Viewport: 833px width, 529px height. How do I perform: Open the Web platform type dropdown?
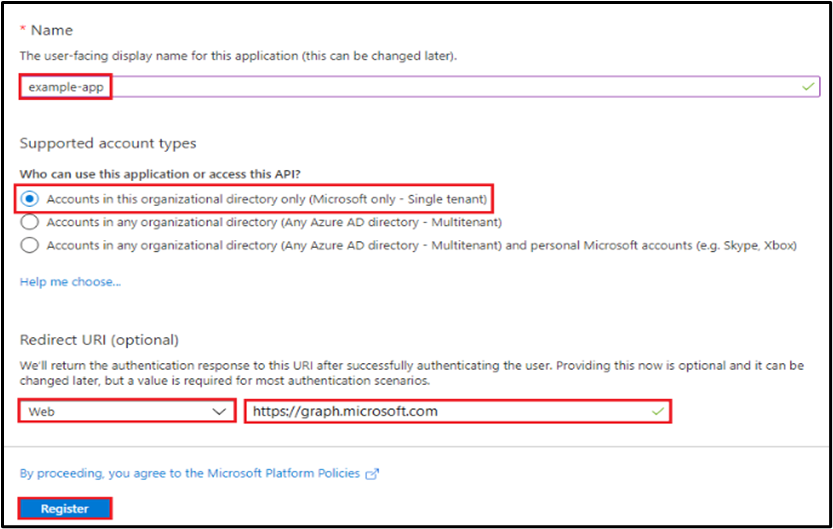pos(126,411)
